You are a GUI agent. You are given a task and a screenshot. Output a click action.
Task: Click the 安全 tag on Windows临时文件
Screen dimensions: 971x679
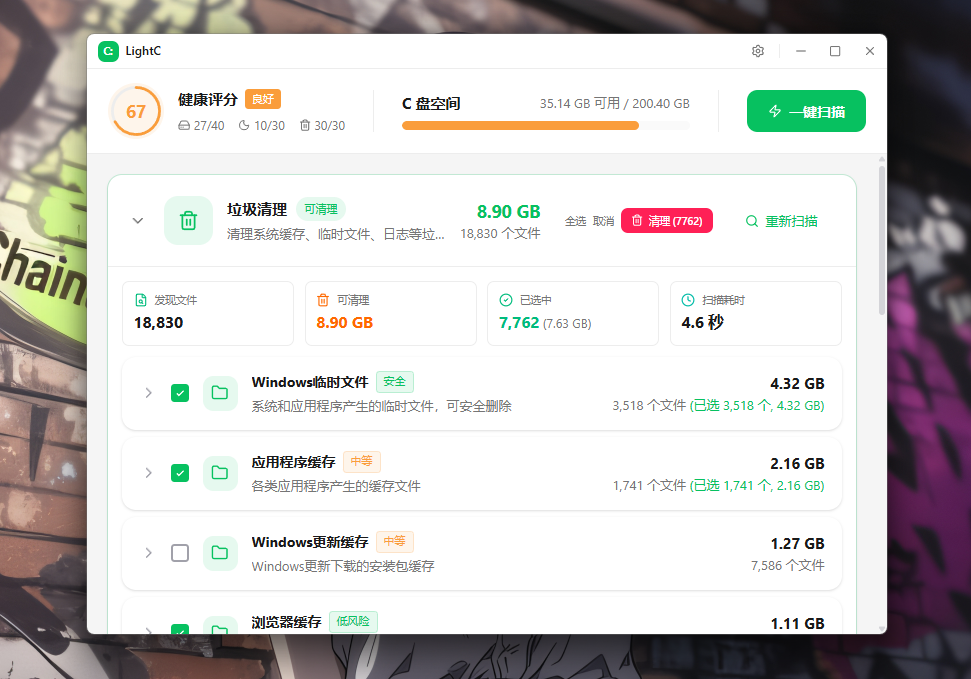pyautogui.click(x=394, y=382)
